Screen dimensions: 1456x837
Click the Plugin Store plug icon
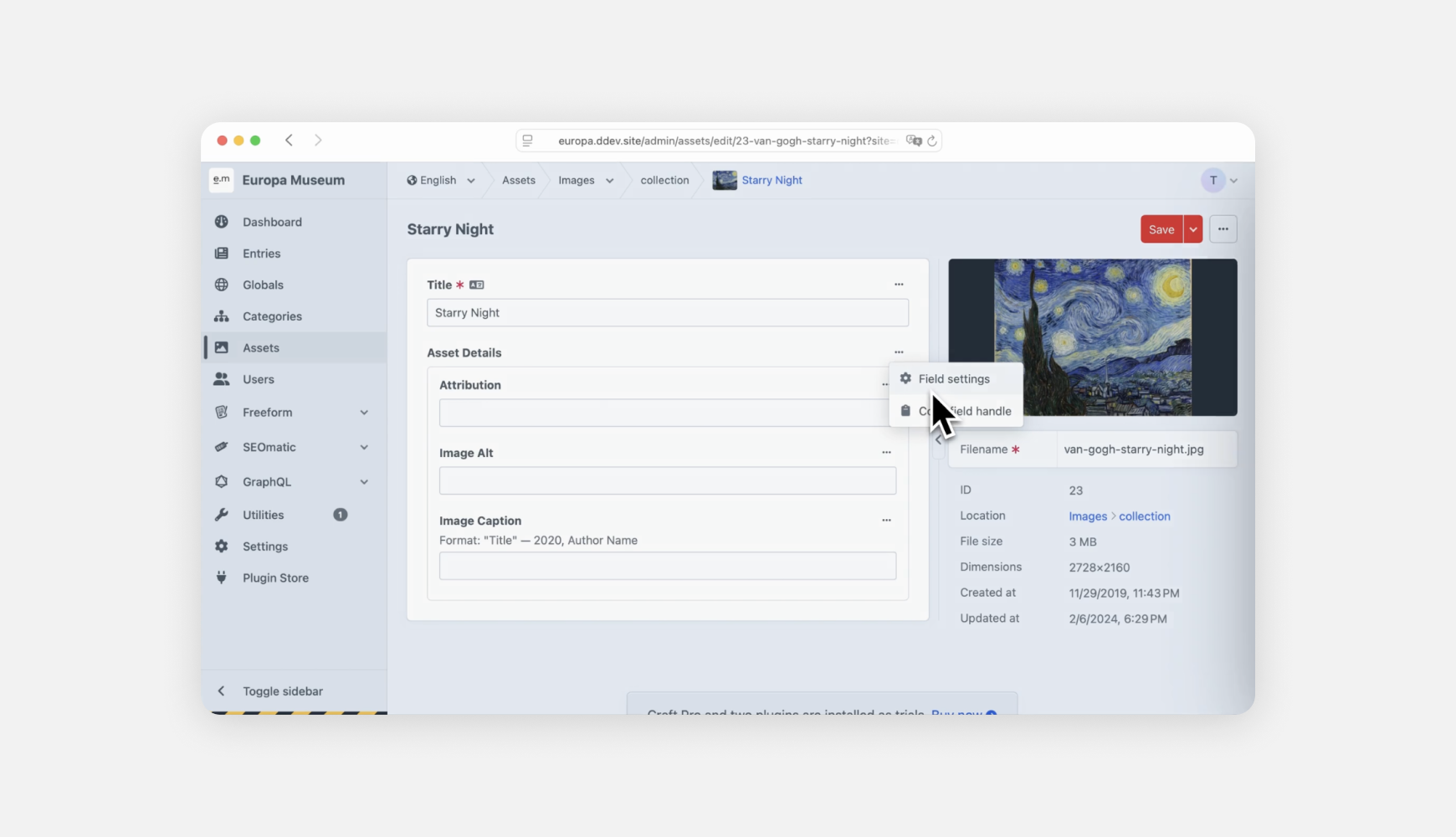tap(221, 578)
